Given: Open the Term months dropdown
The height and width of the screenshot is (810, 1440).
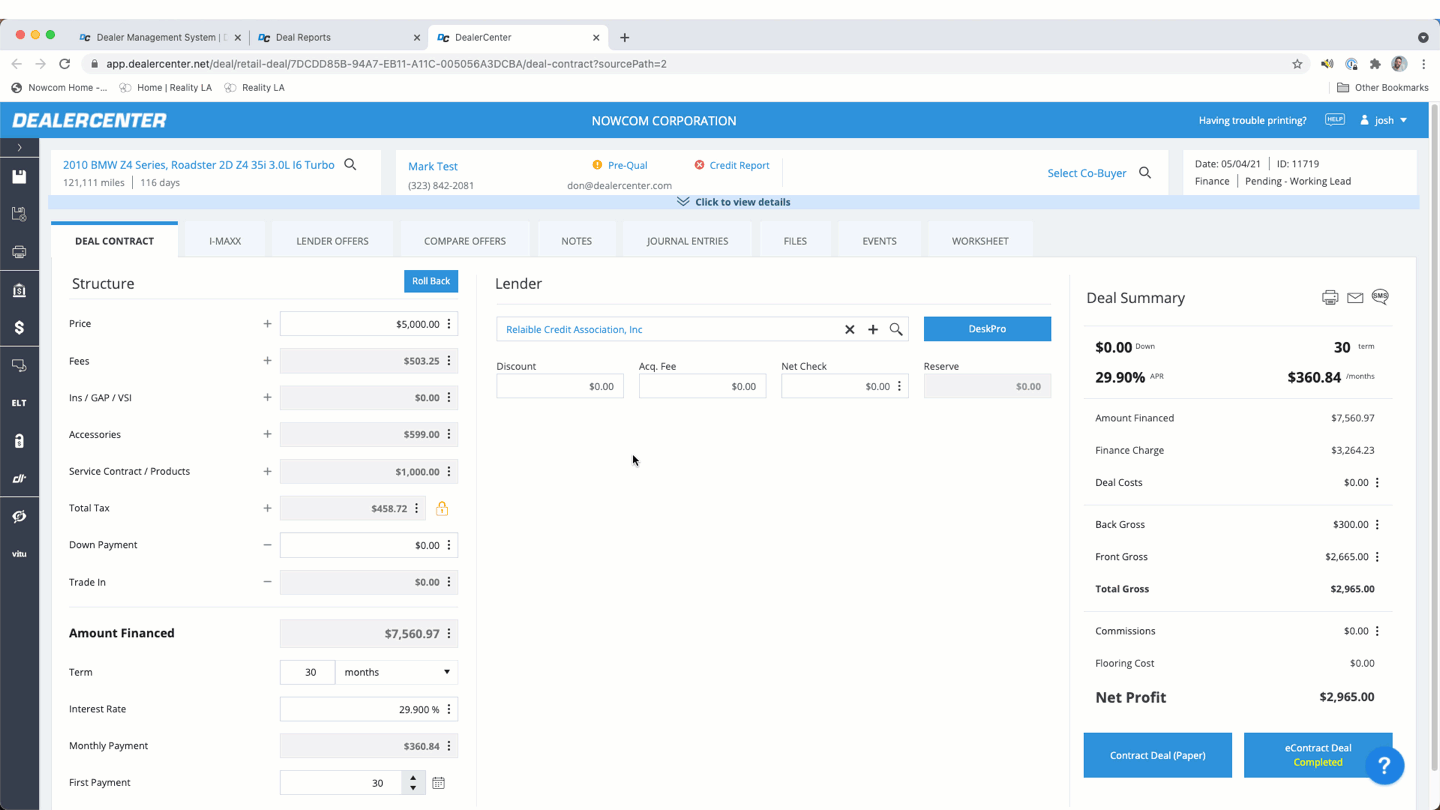Looking at the screenshot, I should (396, 672).
